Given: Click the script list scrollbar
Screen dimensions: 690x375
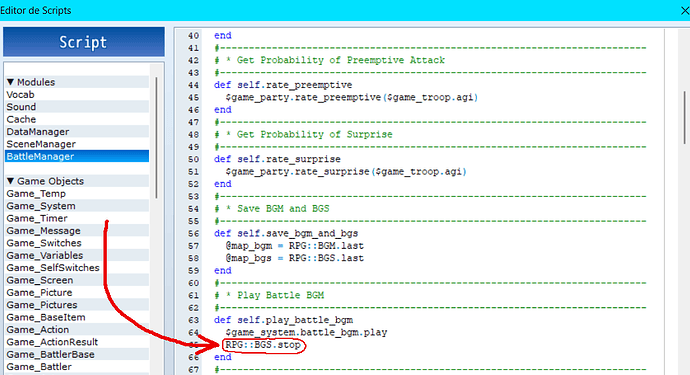Looking at the screenshot, I should tap(156, 138).
